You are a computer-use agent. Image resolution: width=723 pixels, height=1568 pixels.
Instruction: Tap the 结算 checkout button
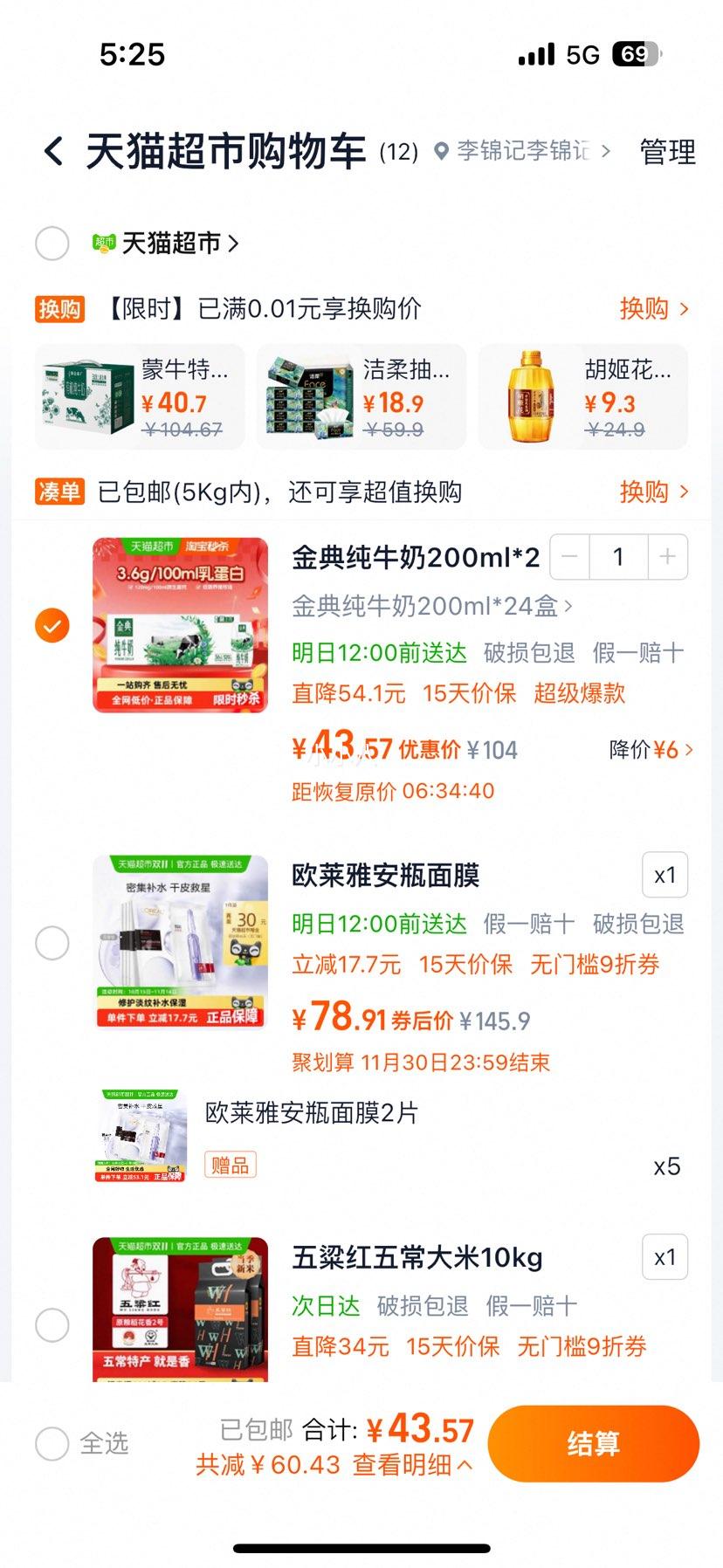(594, 1444)
